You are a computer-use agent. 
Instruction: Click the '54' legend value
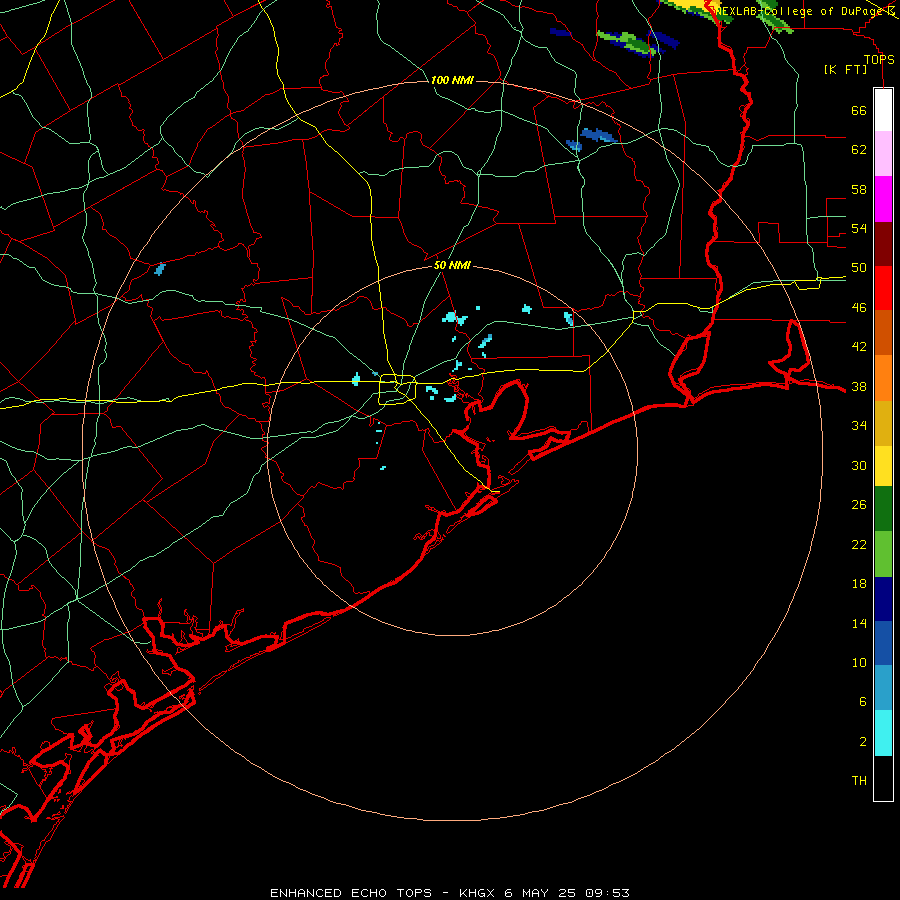click(x=859, y=228)
